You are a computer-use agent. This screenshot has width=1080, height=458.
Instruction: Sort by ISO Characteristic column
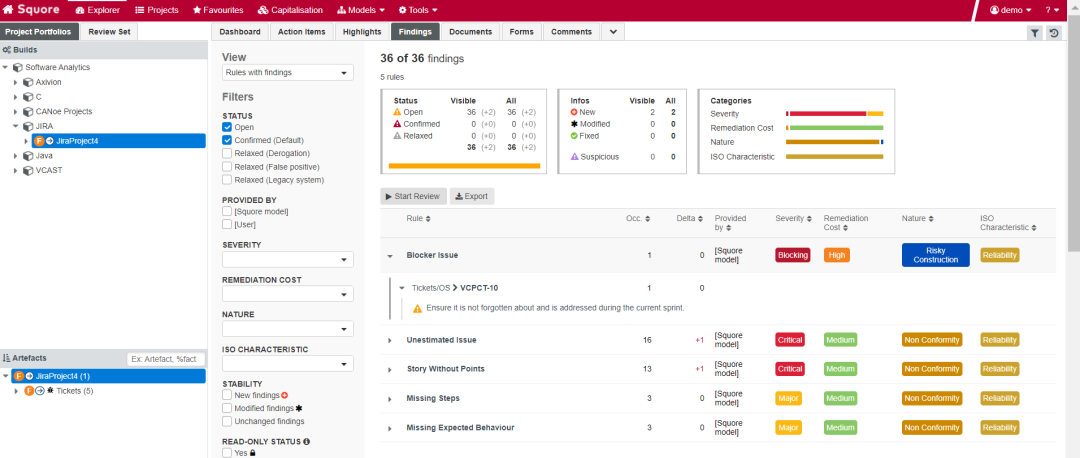1034,228
